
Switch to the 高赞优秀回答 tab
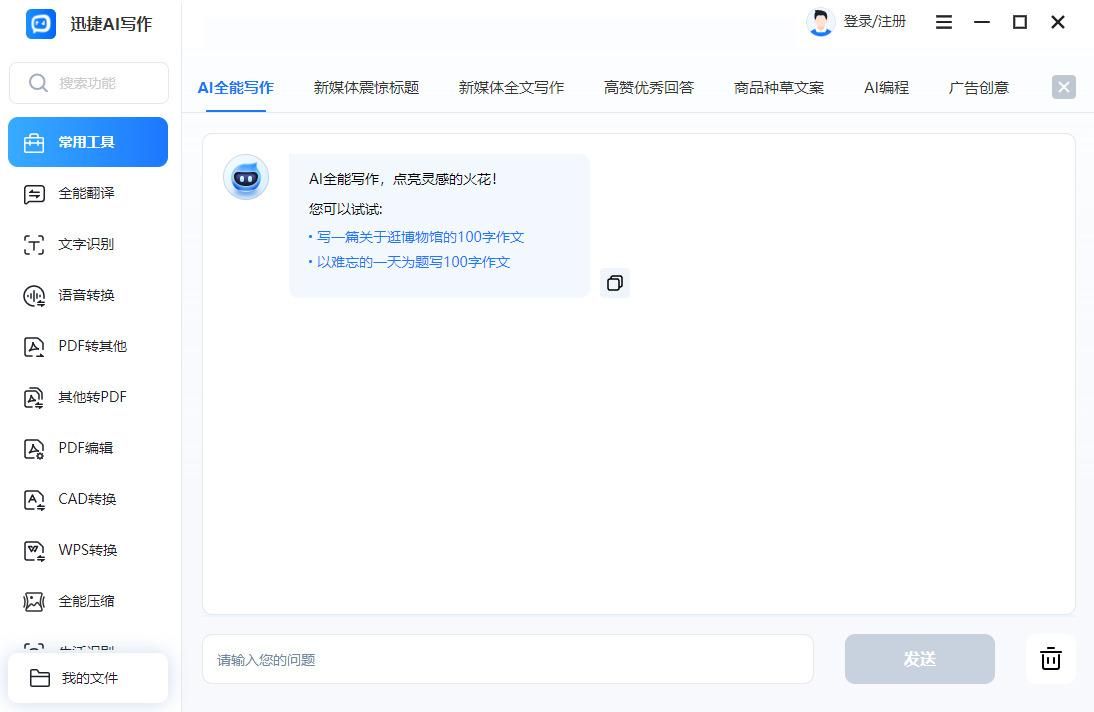pos(649,88)
